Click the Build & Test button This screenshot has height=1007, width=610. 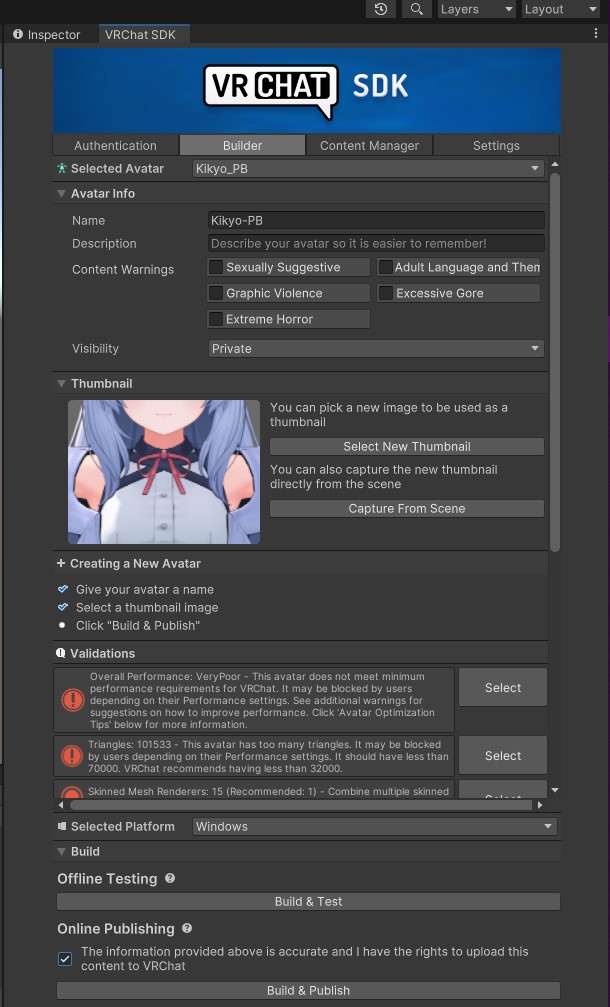tap(308, 902)
